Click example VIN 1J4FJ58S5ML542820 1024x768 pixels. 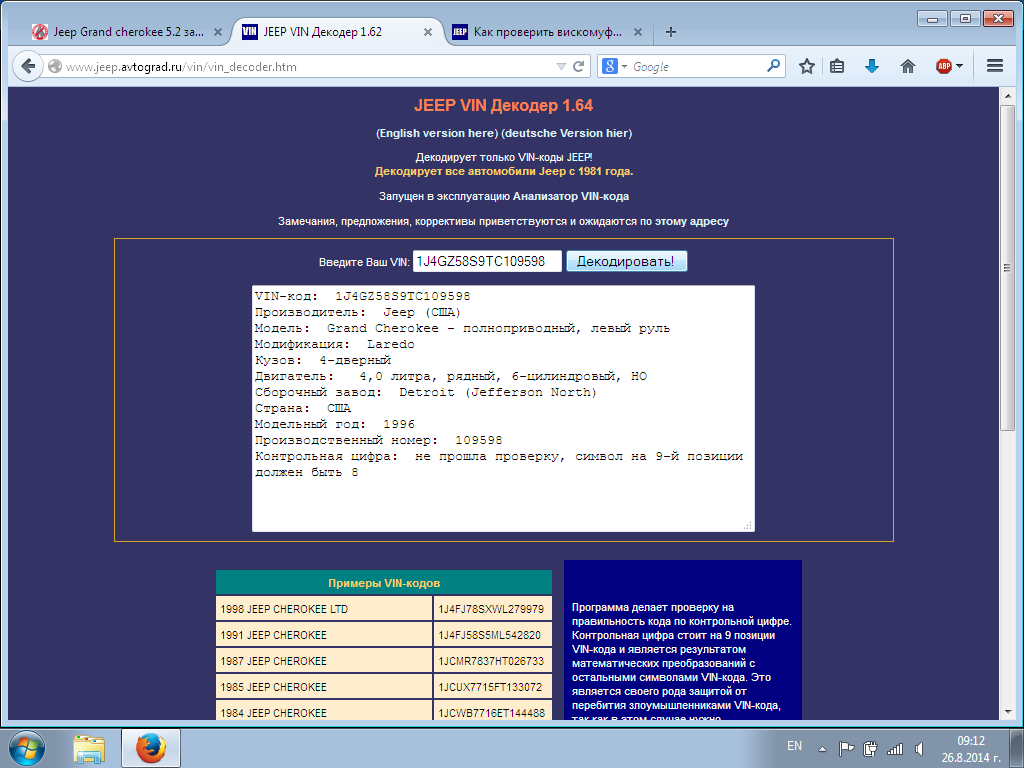489,635
